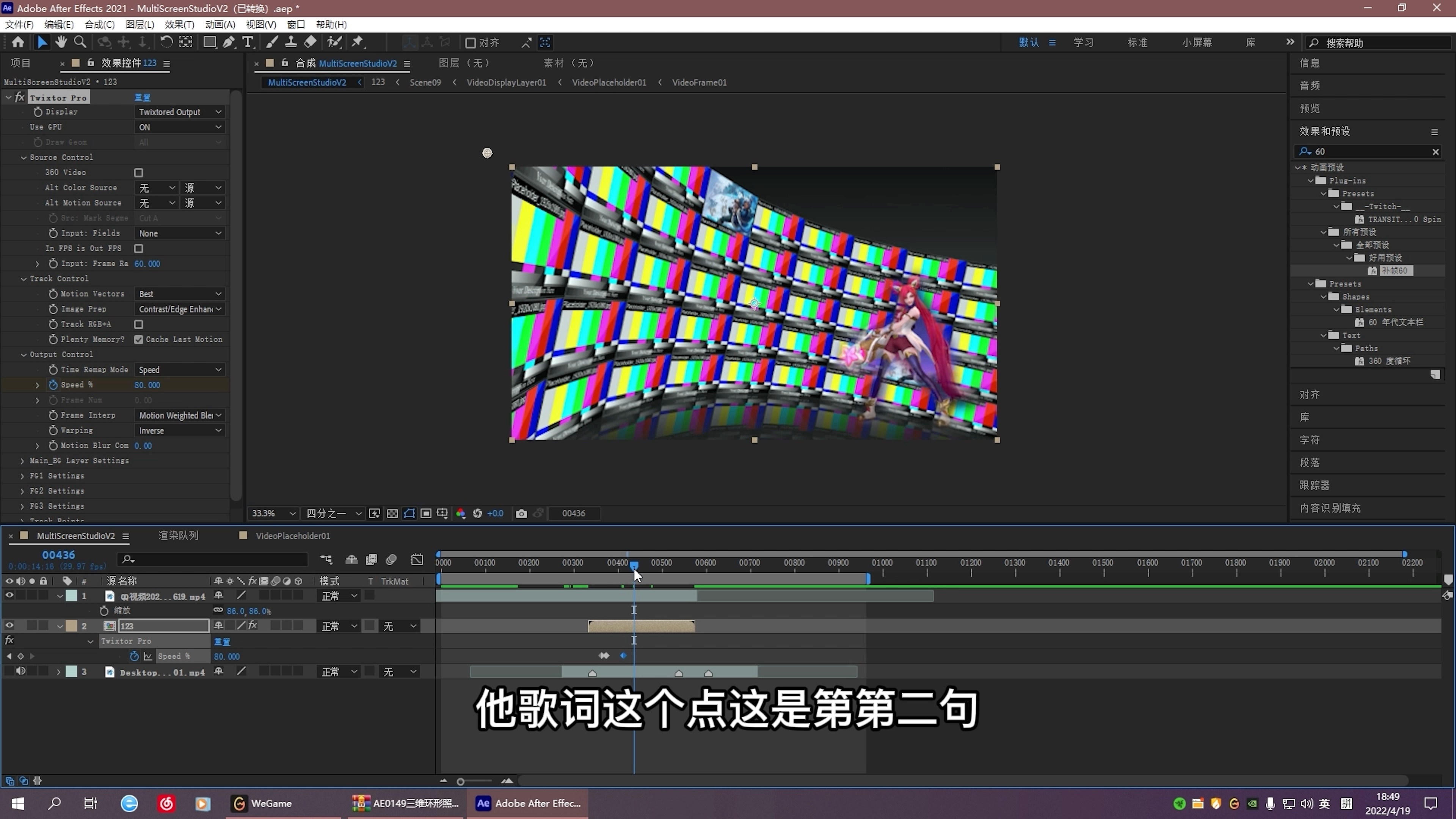Select the Roto Brush tool

[334, 42]
